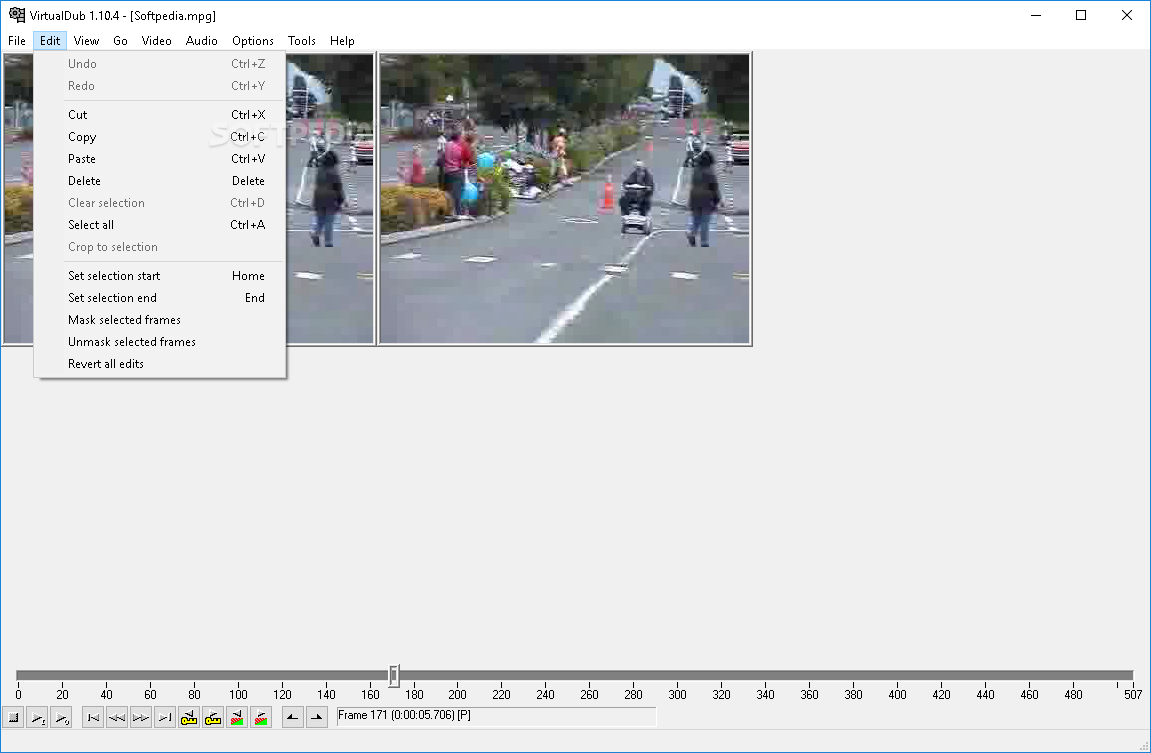Click the next scene scan icon
Image resolution: width=1151 pixels, height=753 pixels.
click(261, 717)
